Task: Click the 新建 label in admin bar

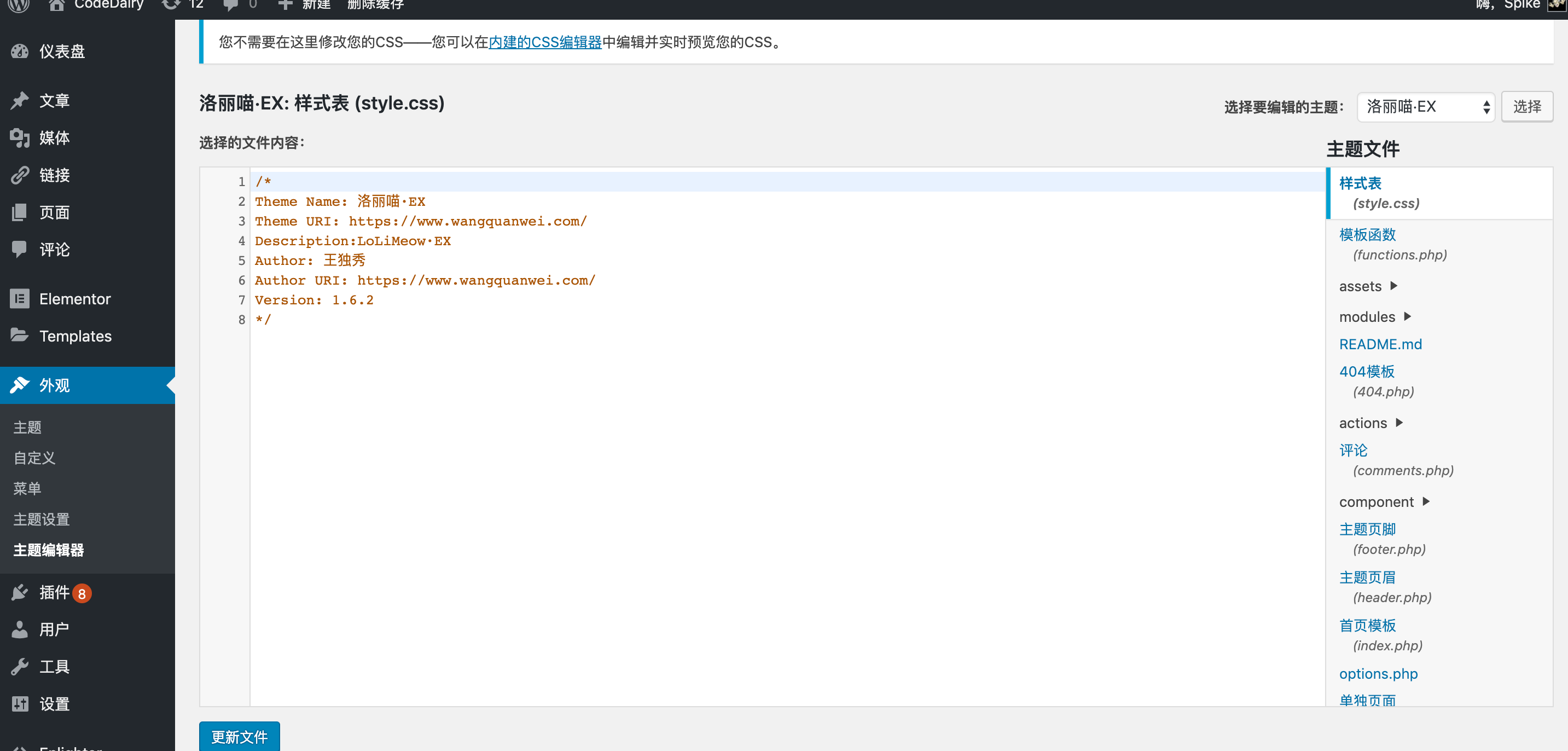Action: [x=317, y=5]
